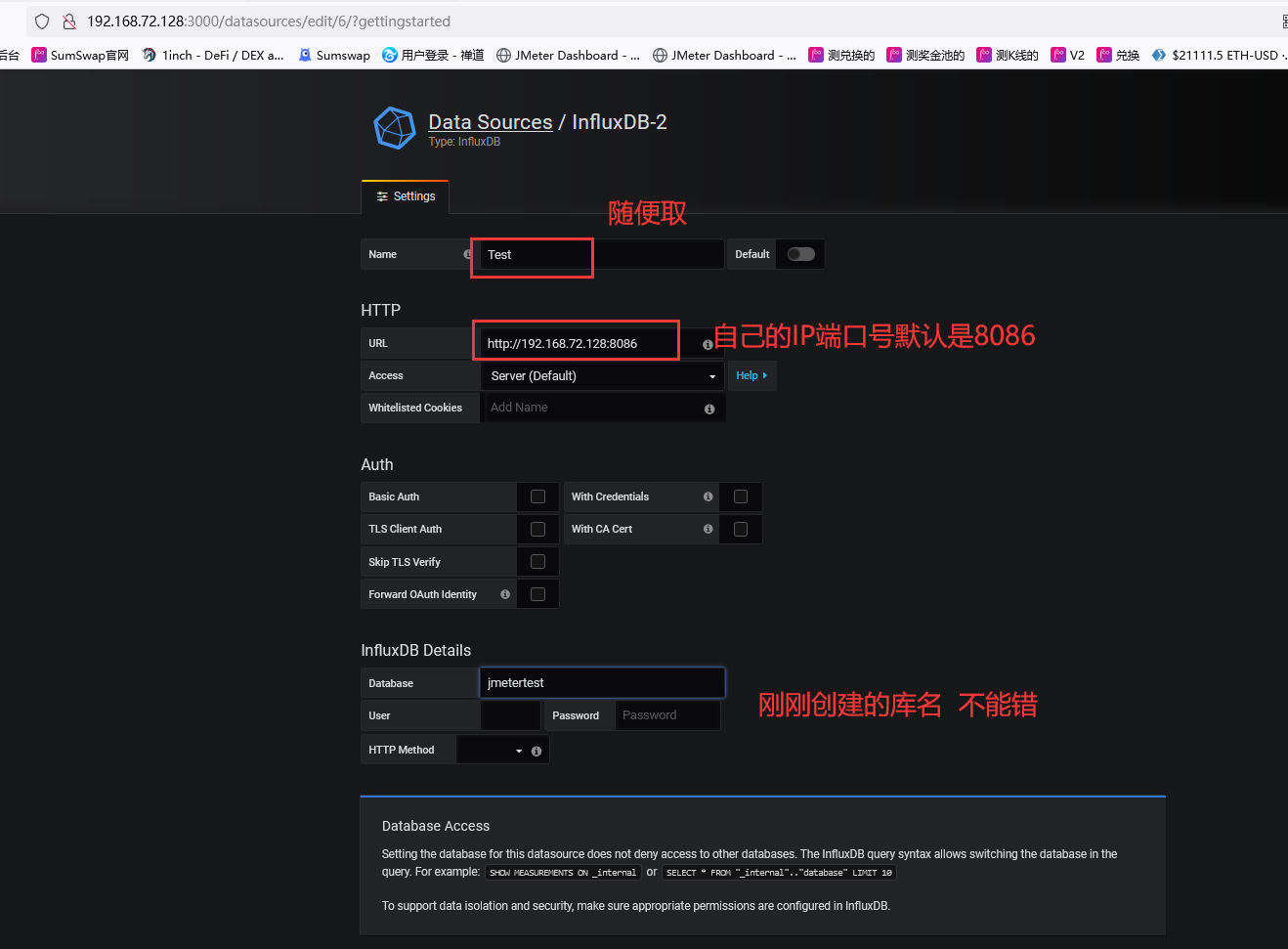Click the With Credentials info icon
This screenshot has width=1288, height=949.
pyautogui.click(x=708, y=496)
